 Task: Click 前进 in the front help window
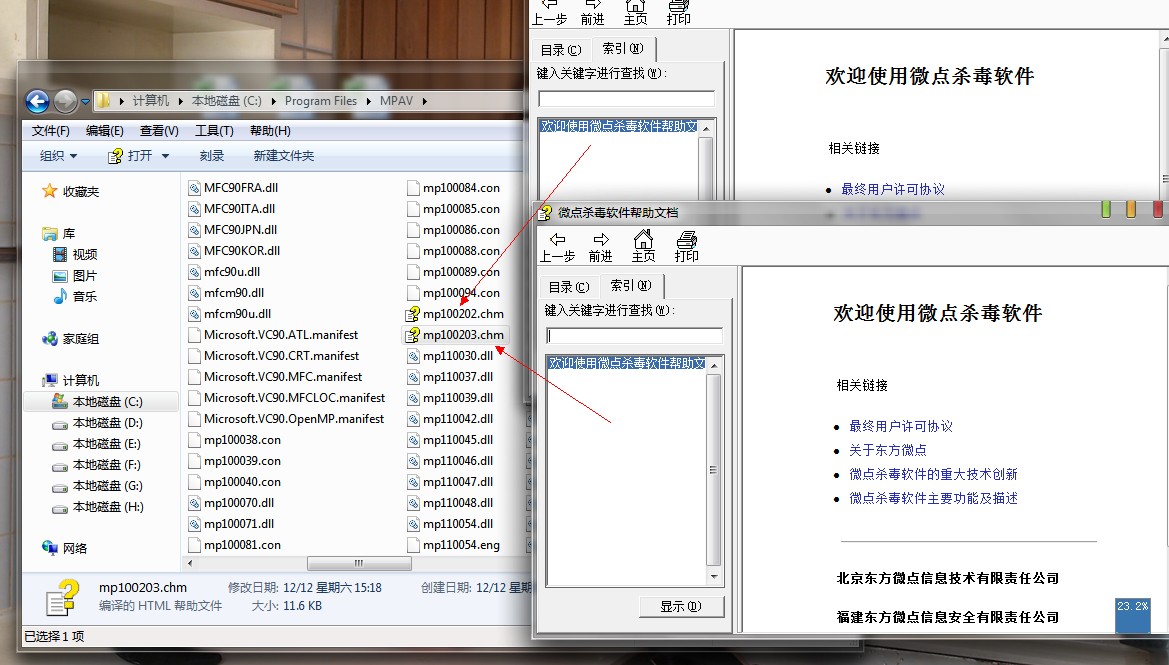[x=600, y=247]
